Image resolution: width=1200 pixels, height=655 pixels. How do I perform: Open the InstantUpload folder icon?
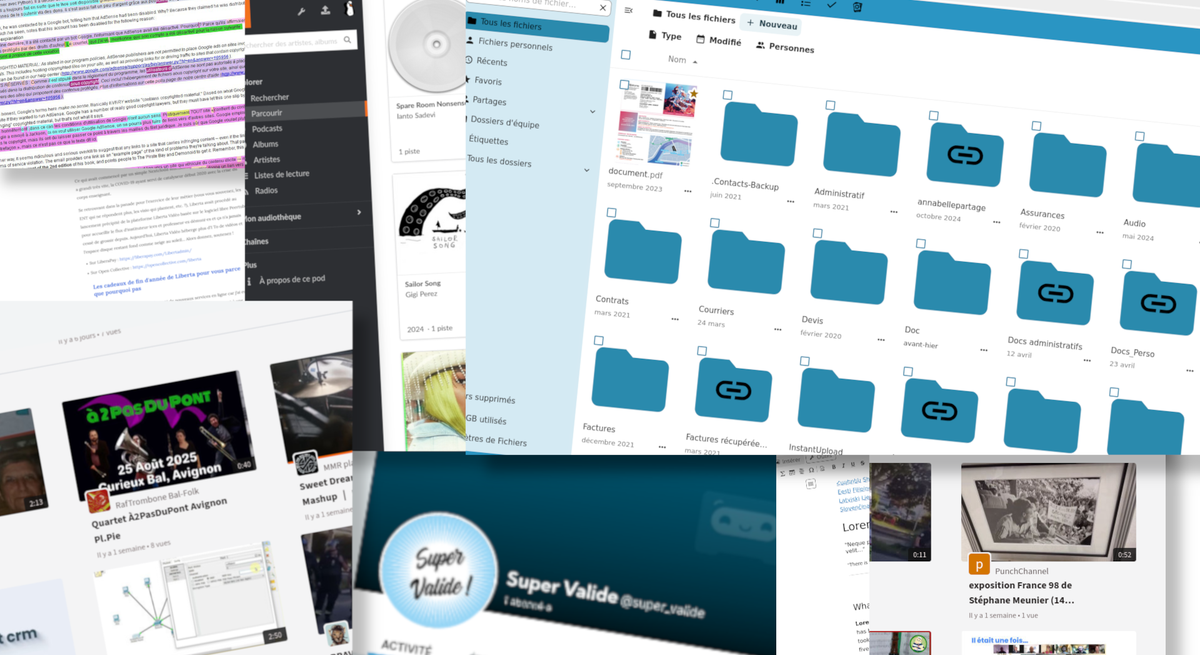point(836,400)
